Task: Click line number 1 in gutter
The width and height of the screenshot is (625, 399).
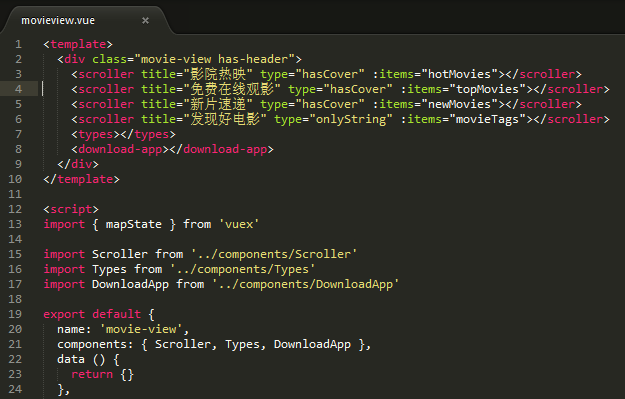Action: click(x=18, y=44)
